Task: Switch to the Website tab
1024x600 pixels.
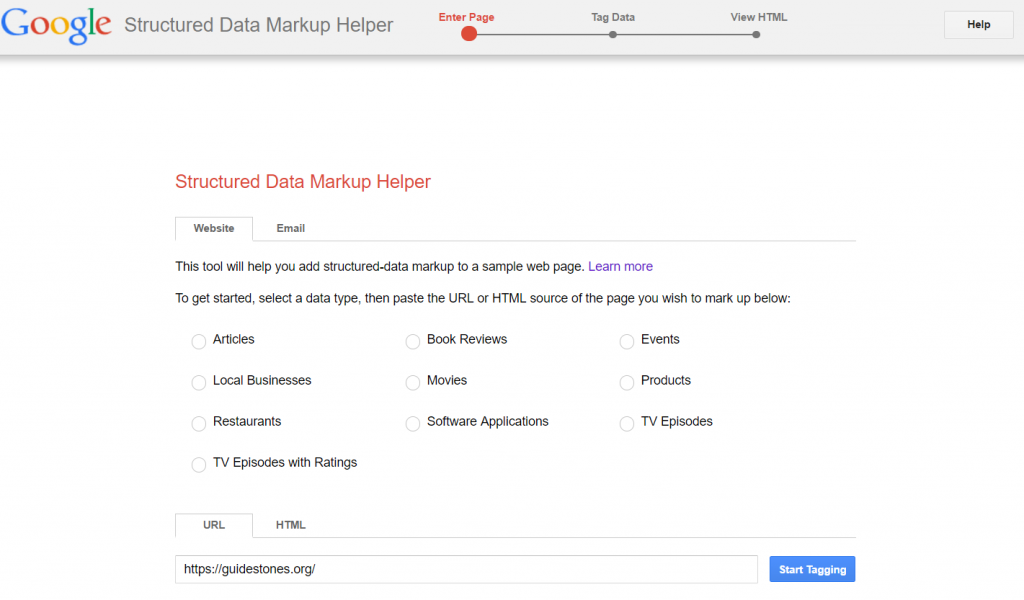Action: click(214, 229)
